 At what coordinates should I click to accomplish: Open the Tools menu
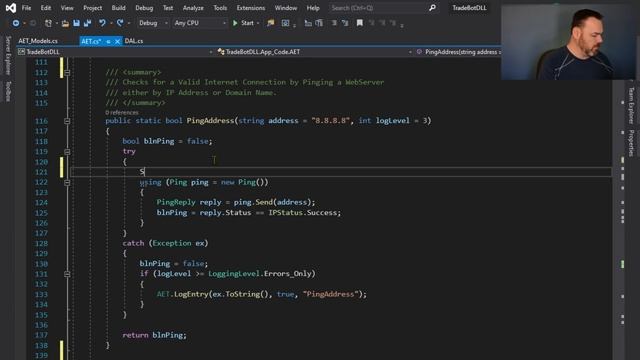[x=220, y=8]
